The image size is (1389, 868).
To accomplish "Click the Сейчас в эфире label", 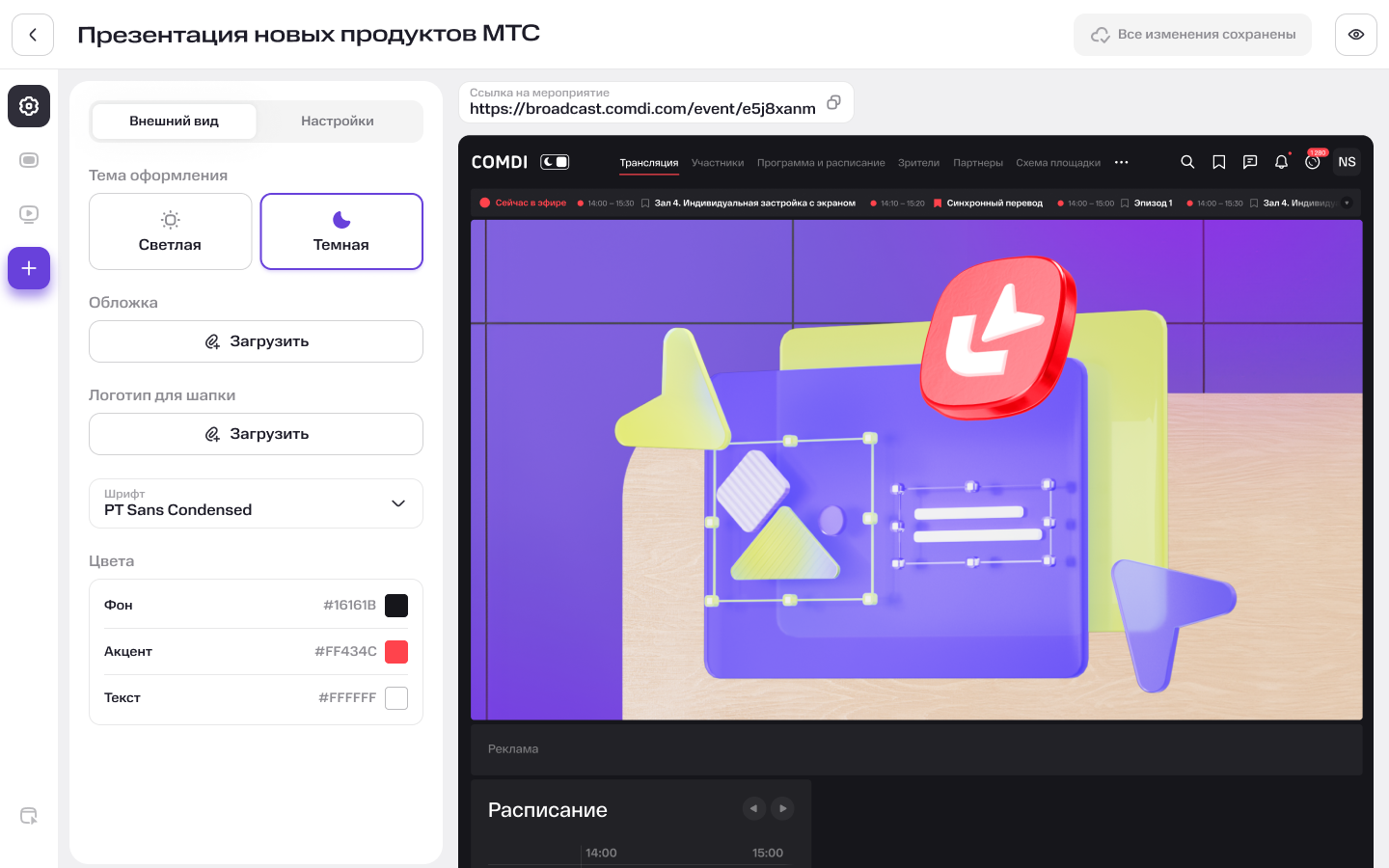I will tap(524, 203).
